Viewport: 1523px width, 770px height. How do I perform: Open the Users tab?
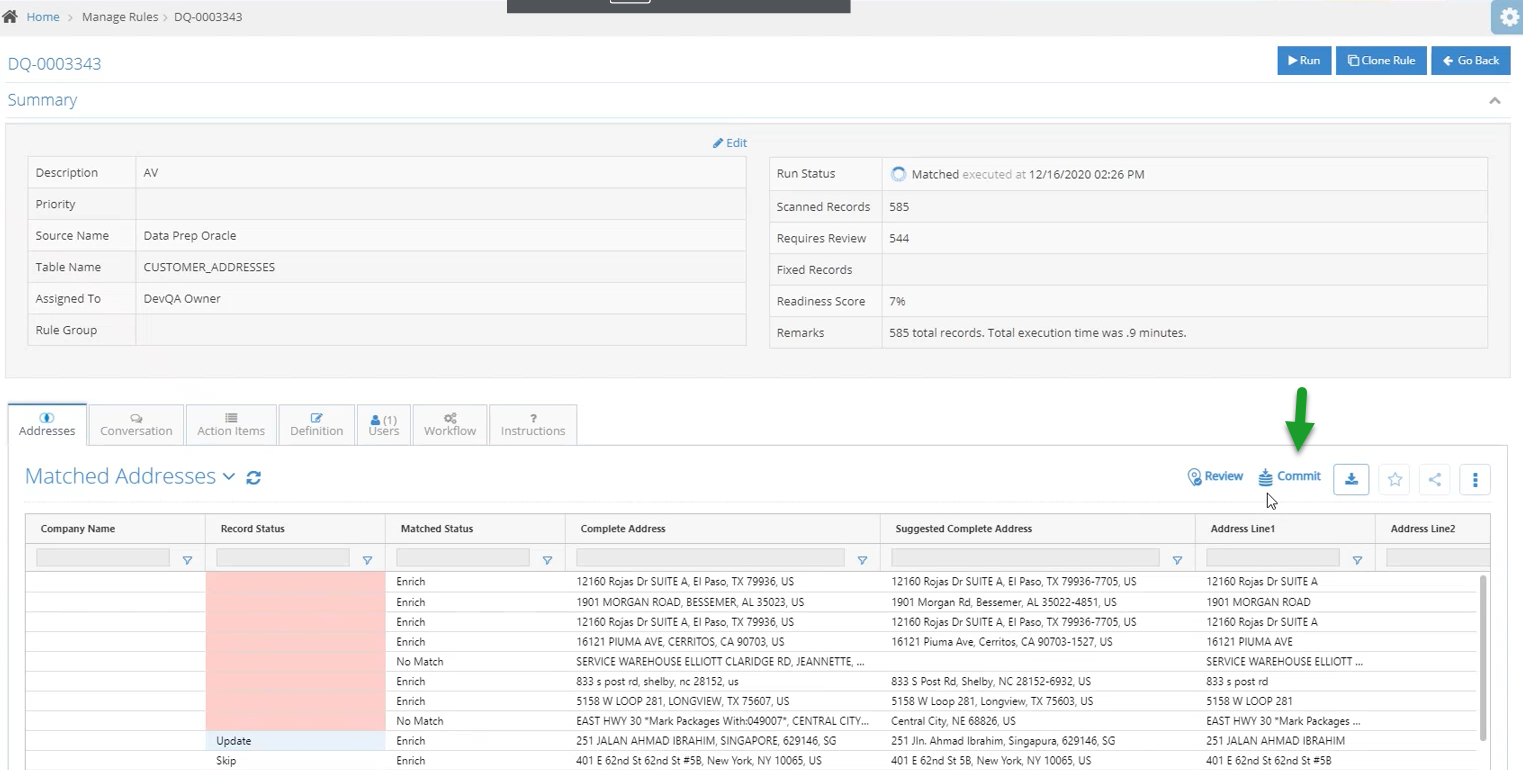384,424
